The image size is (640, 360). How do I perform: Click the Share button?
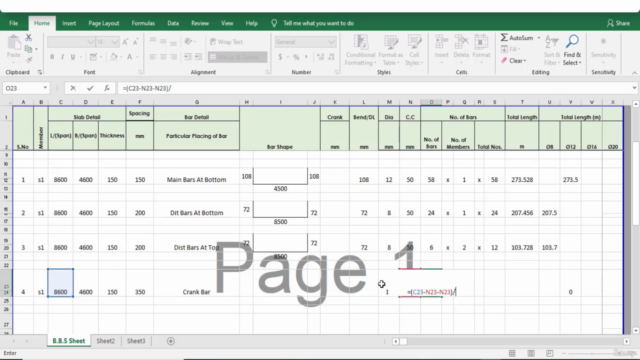[x=618, y=23]
